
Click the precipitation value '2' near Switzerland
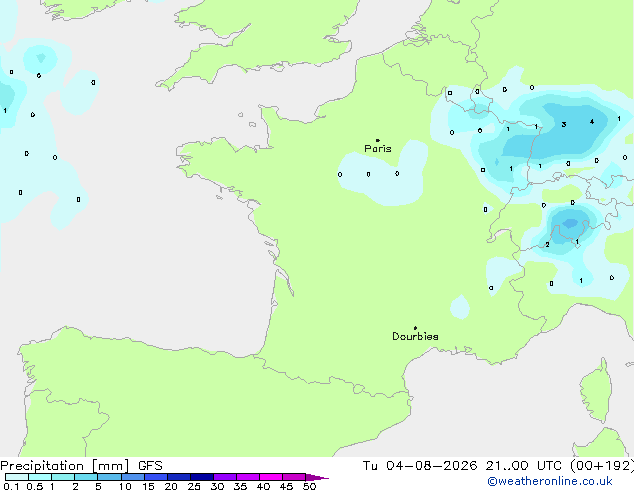(x=547, y=245)
